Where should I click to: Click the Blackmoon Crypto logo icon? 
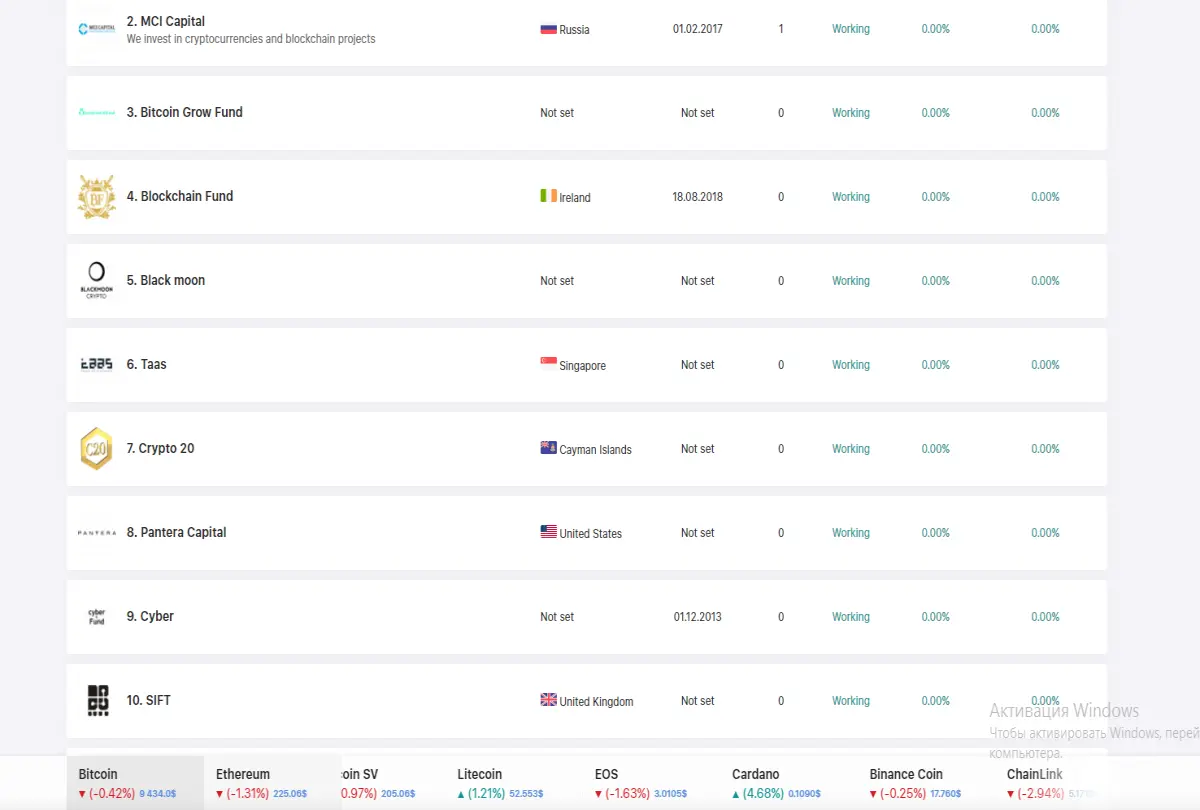click(x=97, y=281)
